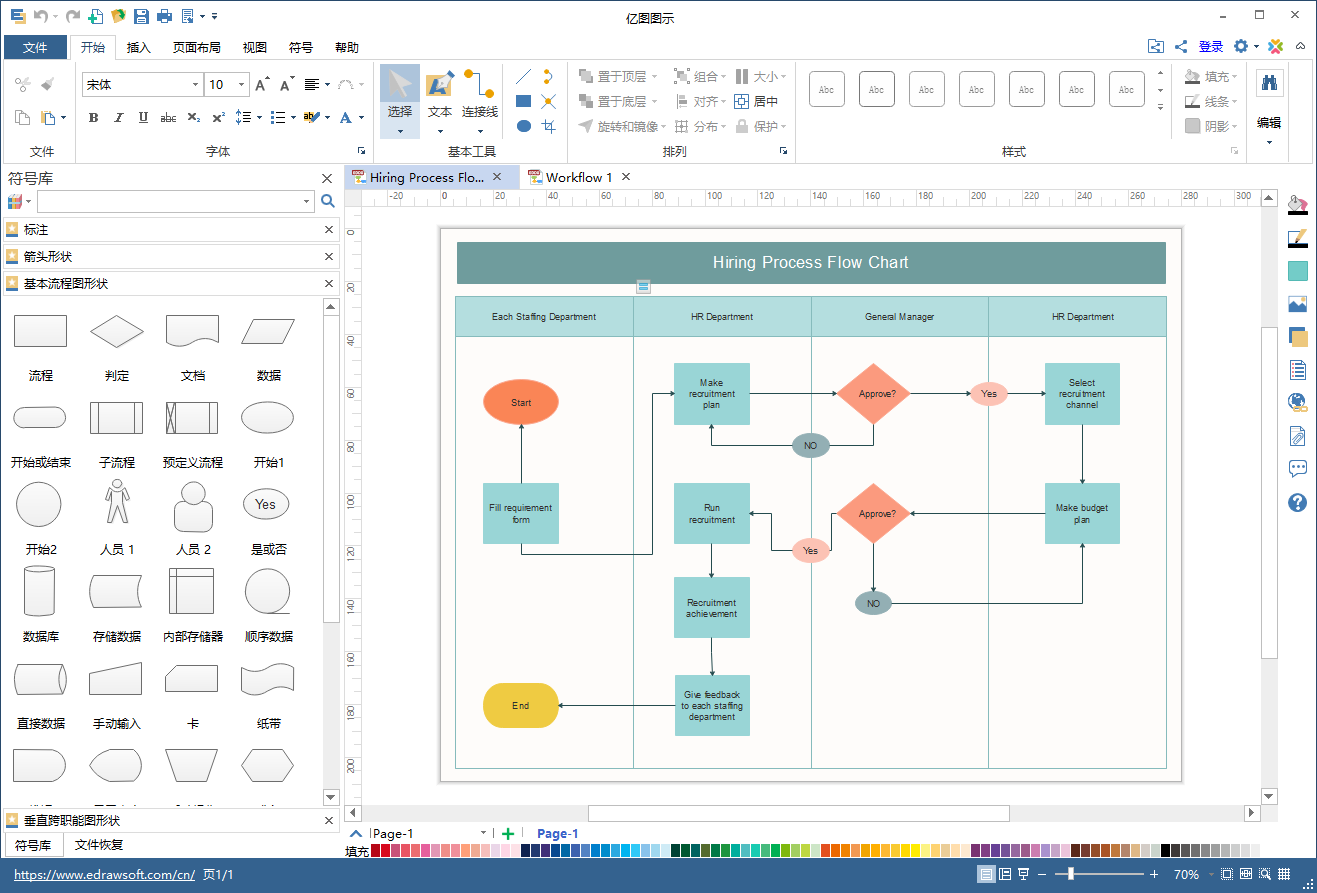
Task: Toggle Italic text formatting
Action: 119,117
